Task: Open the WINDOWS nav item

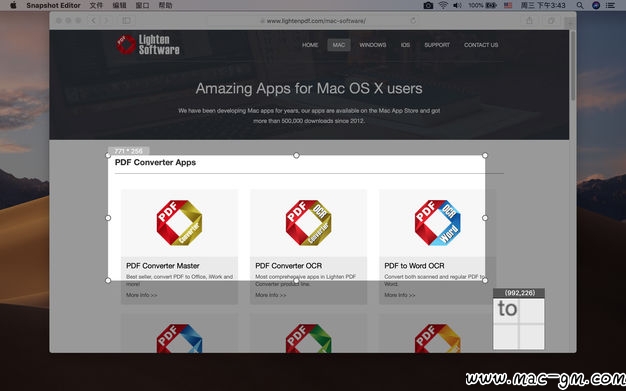Action: [372, 45]
